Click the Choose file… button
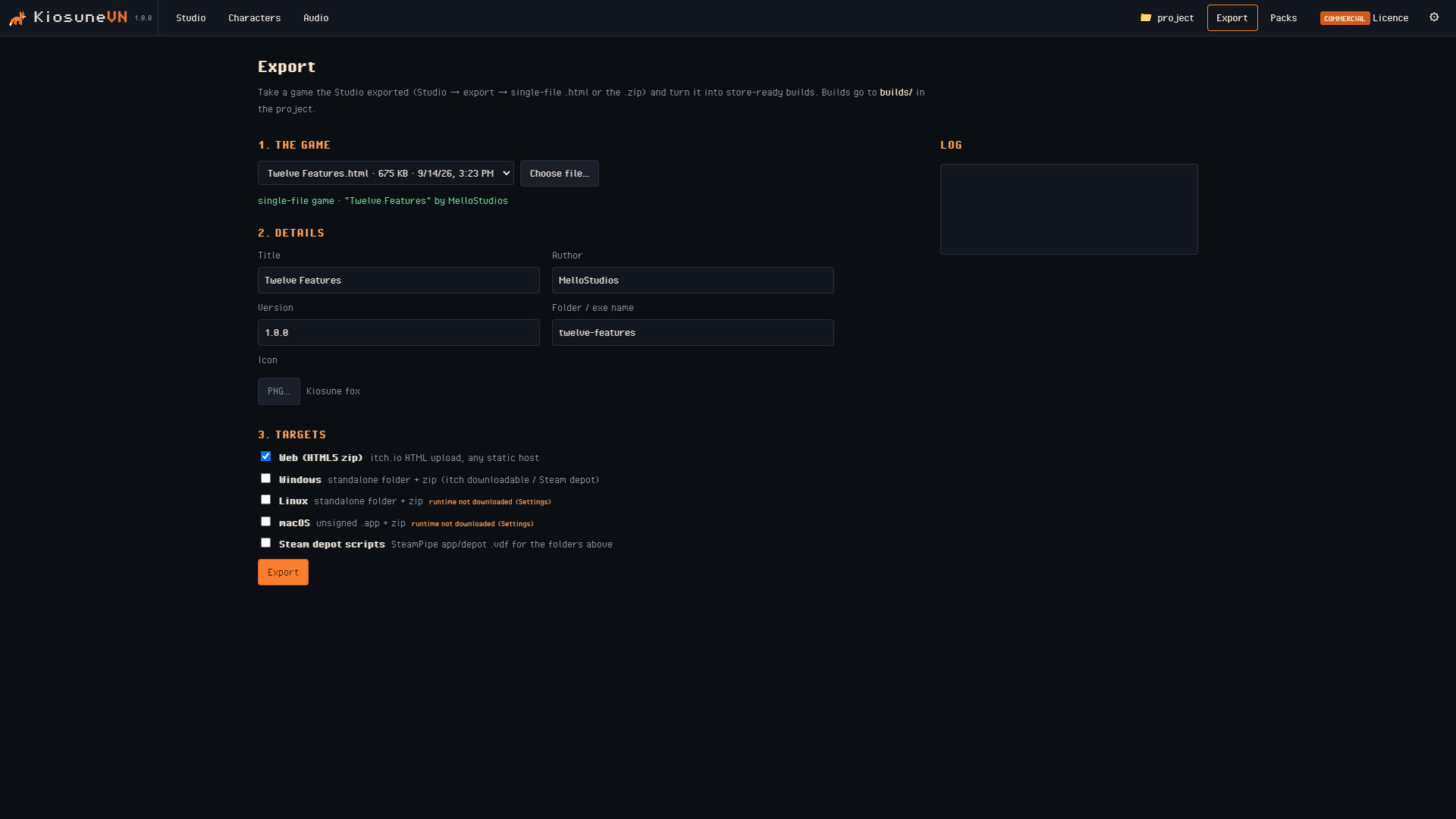The width and height of the screenshot is (1456, 819). [560, 173]
